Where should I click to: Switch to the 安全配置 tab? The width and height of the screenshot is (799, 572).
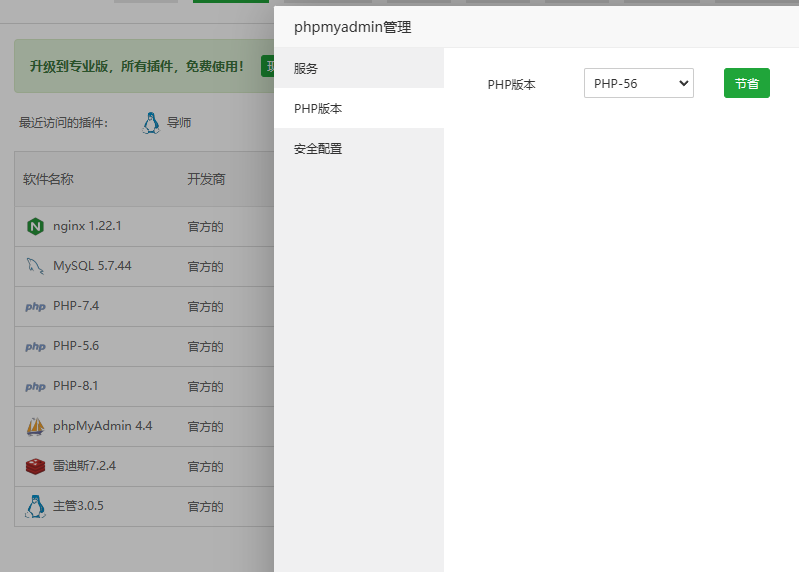click(x=359, y=149)
